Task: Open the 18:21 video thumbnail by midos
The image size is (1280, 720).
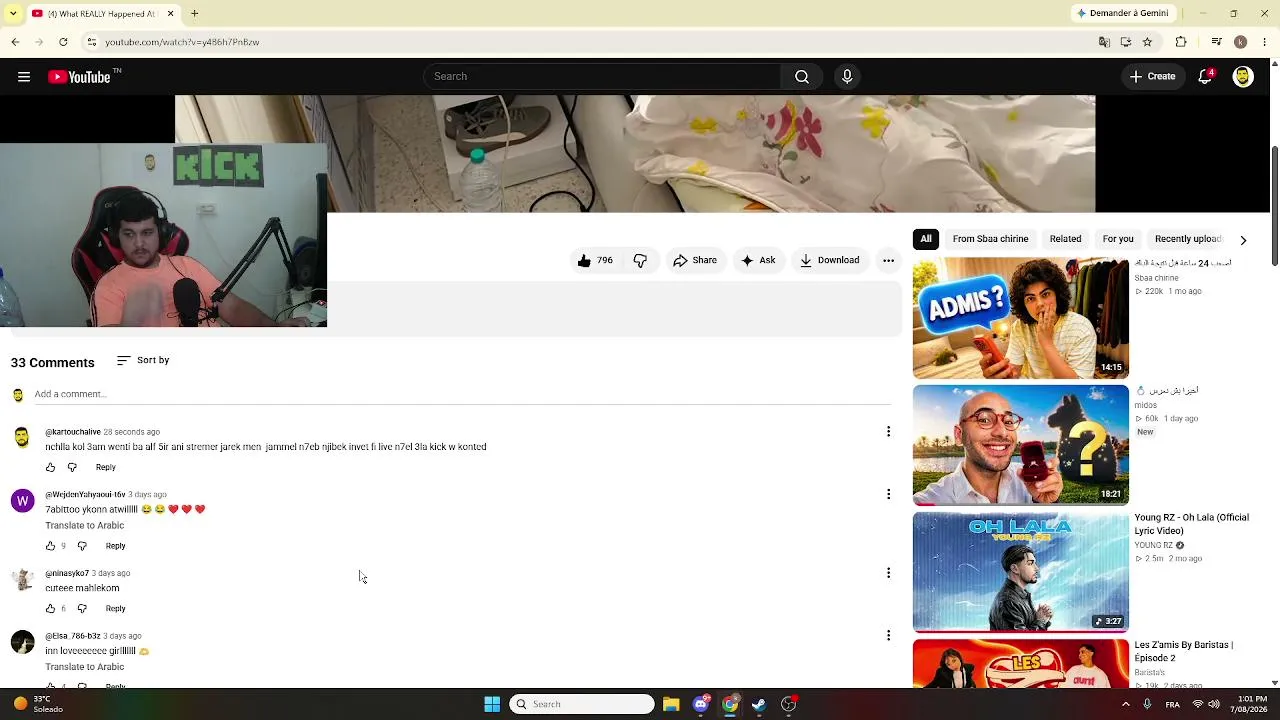Action: (1021, 445)
